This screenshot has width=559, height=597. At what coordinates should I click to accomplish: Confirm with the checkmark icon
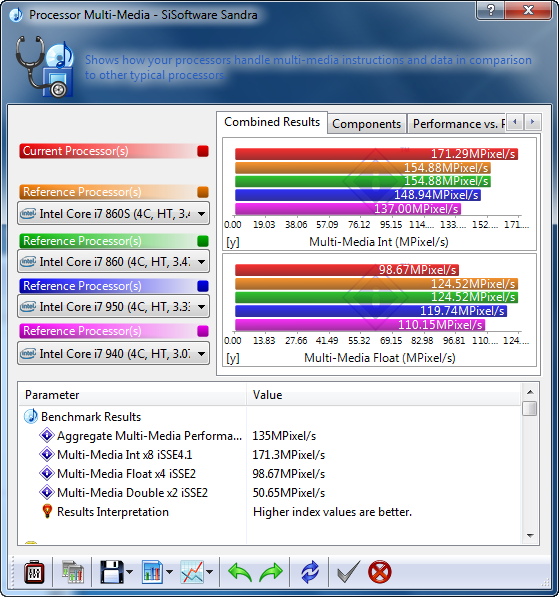click(x=348, y=572)
